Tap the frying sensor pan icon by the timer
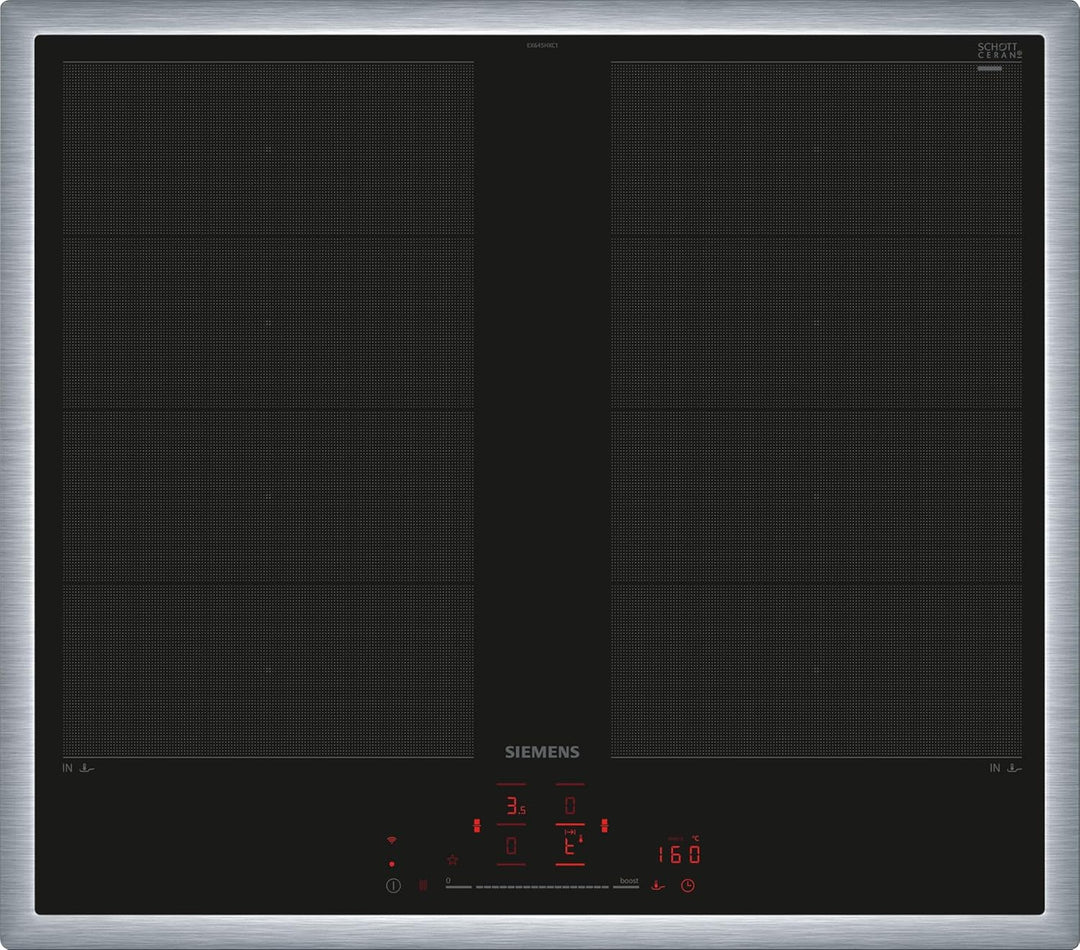1080x950 pixels. pyautogui.click(x=657, y=885)
